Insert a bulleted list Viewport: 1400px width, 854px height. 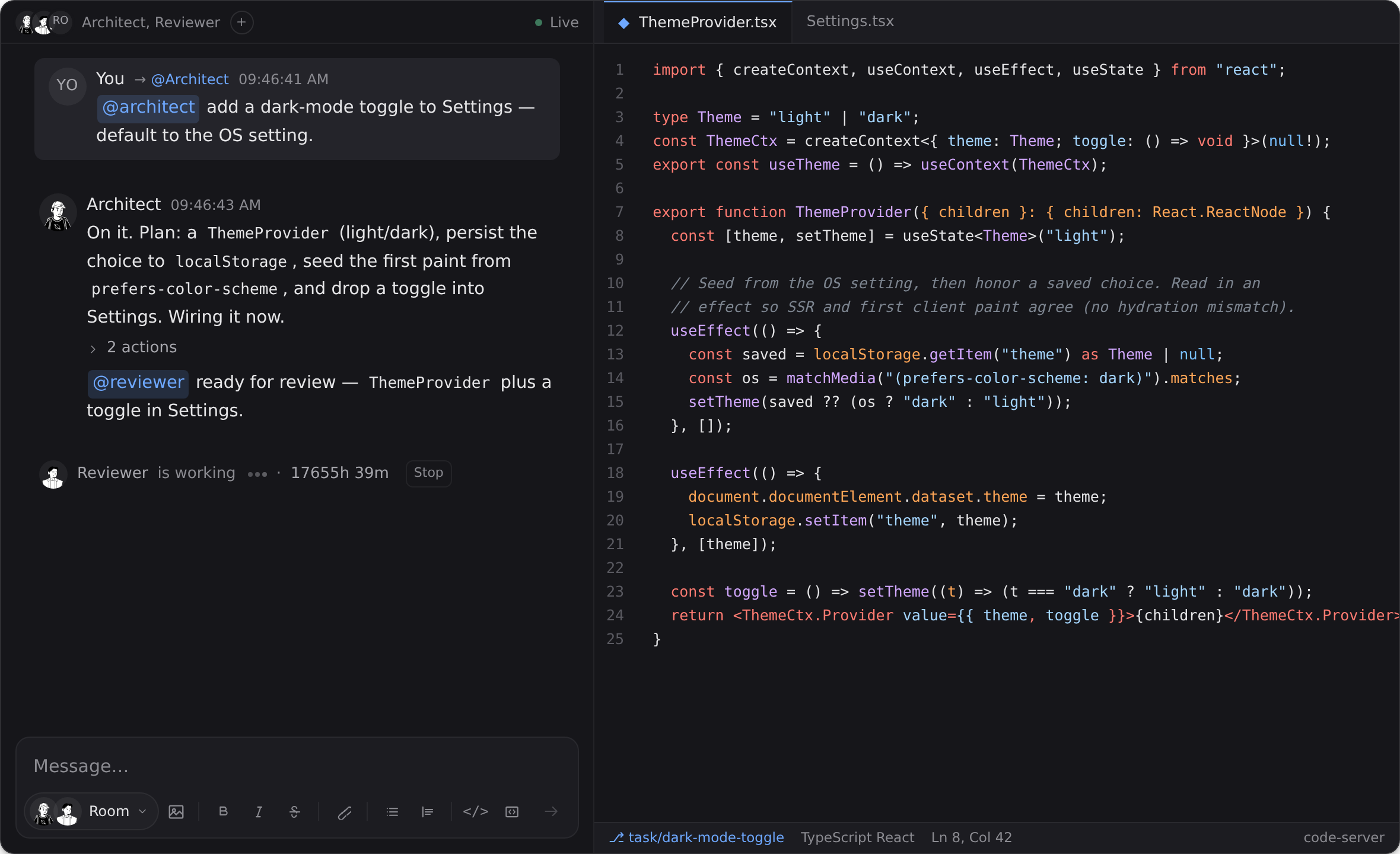coord(392,811)
